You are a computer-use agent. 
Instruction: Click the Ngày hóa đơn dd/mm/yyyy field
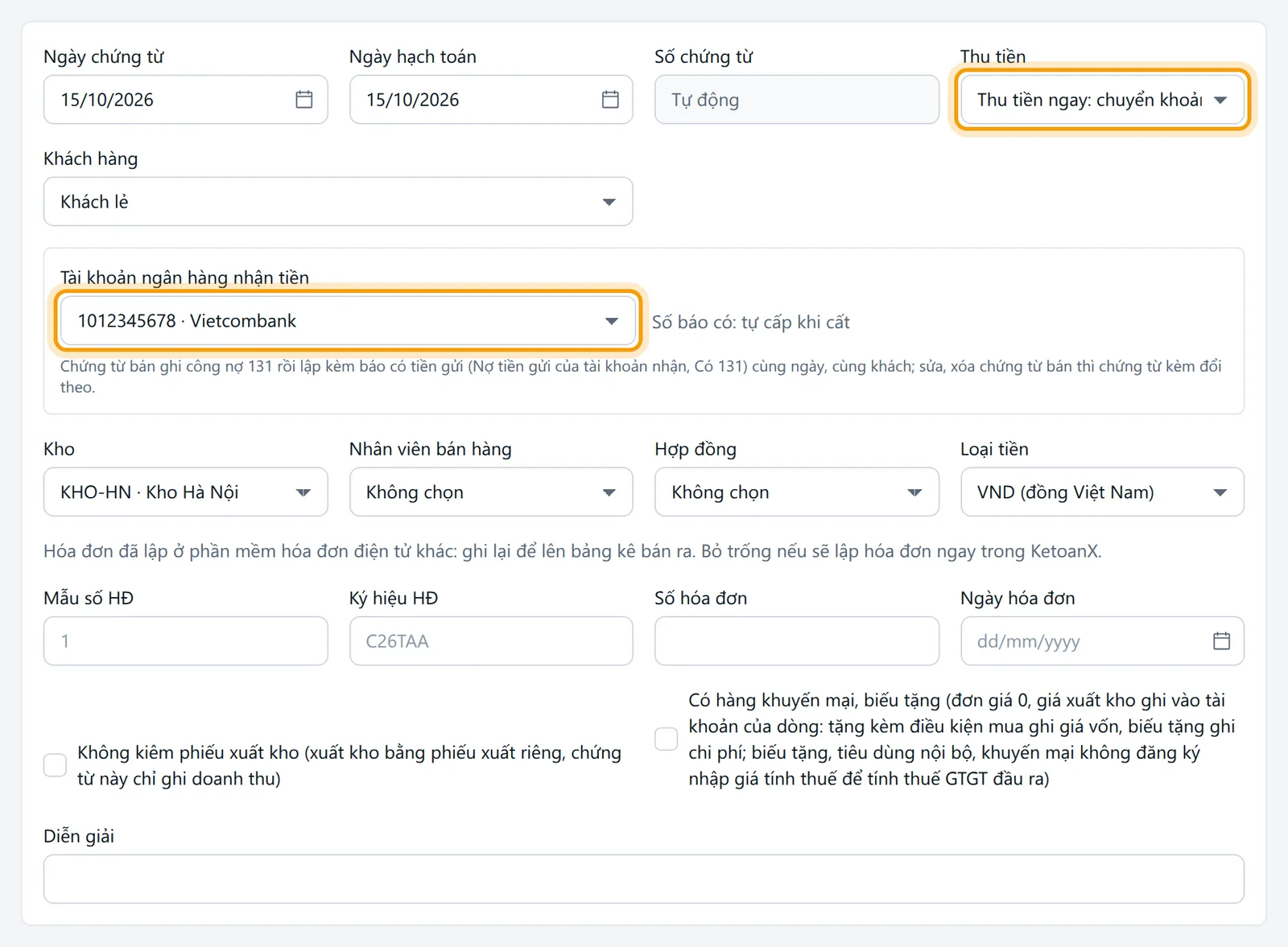pos(1102,641)
